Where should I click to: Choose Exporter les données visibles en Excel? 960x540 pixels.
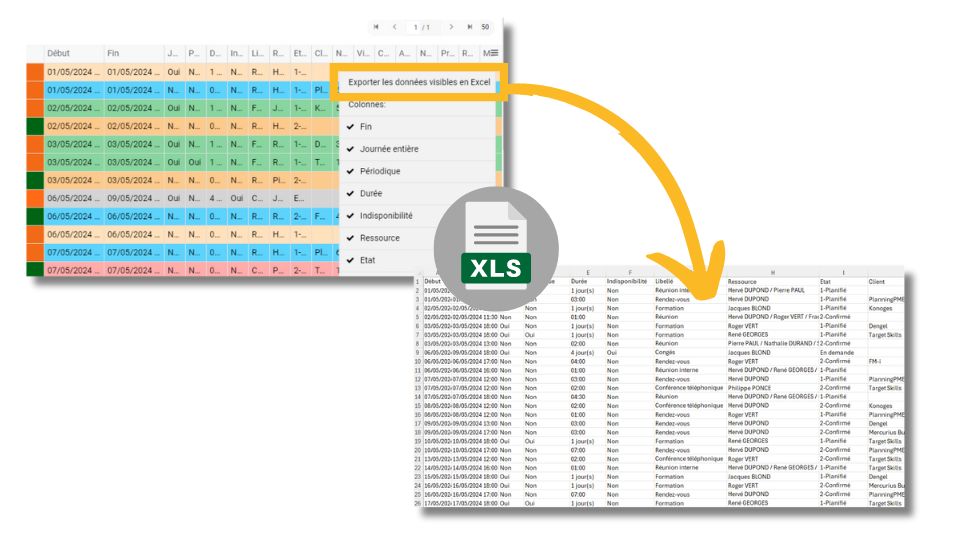(x=419, y=82)
